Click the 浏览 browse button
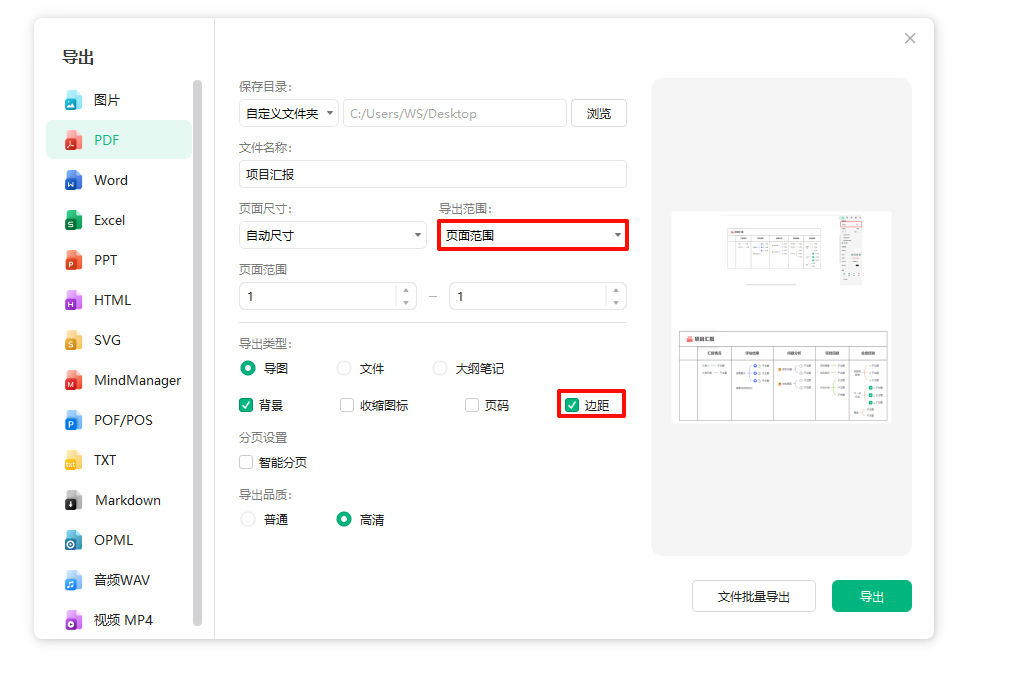The image size is (1012, 676). click(x=598, y=113)
